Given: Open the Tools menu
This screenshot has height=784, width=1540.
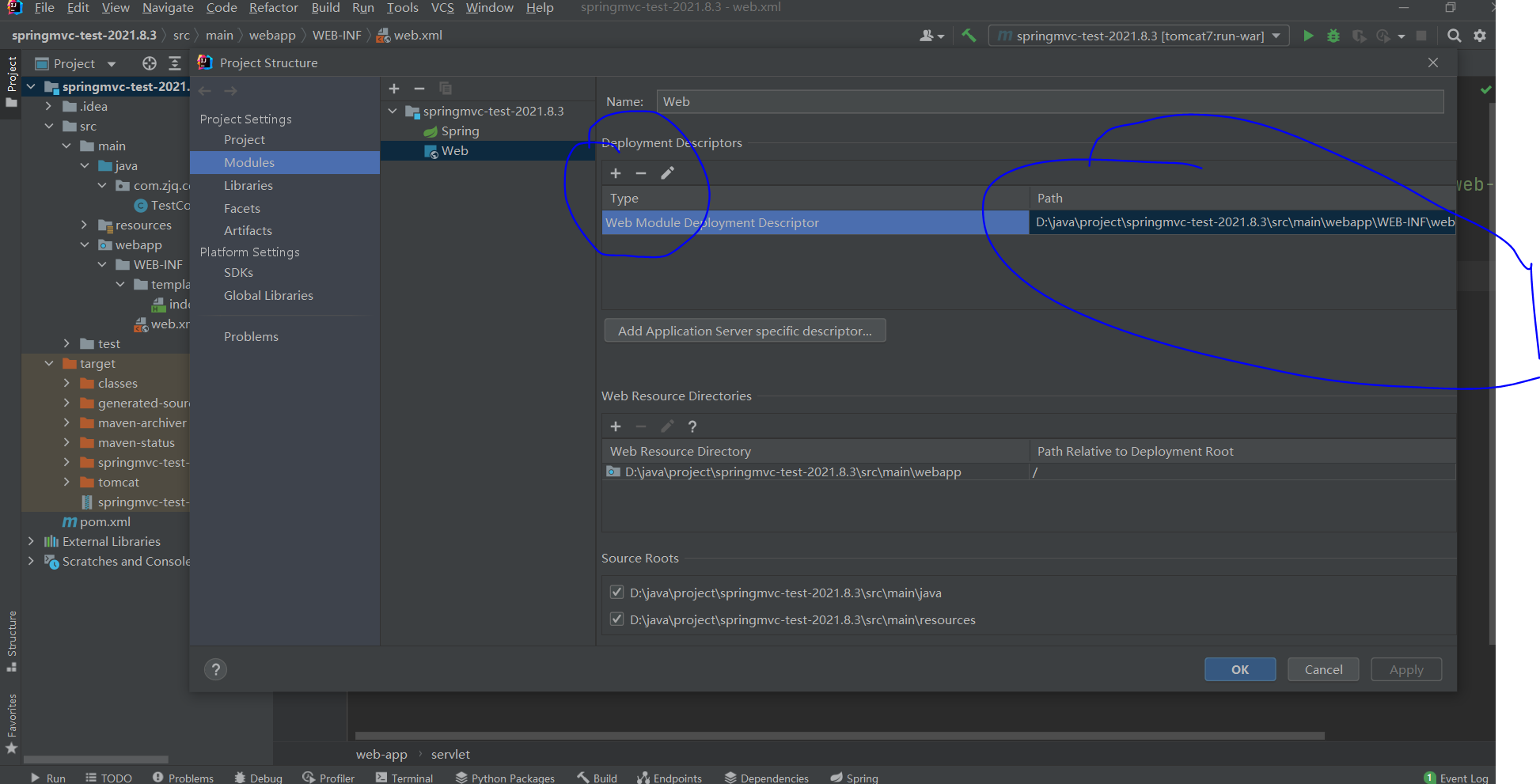Looking at the screenshot, I should pos(402,8).
